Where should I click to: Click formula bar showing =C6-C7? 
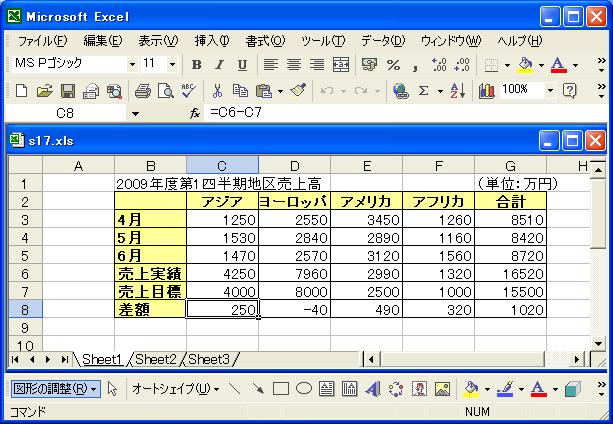coord(407,113)
